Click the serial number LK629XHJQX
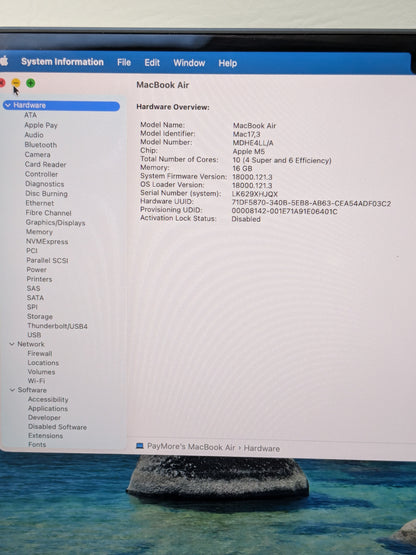Screen dimensions: 416x555 click(255, 194)
